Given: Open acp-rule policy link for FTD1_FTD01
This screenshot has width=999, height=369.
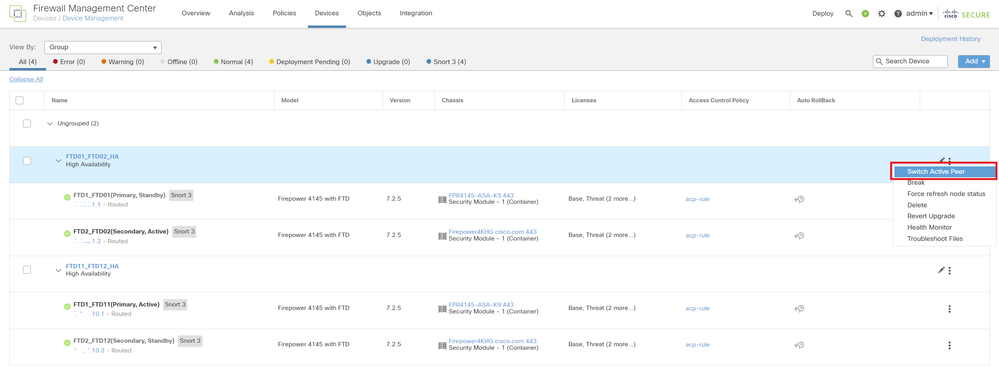Looking at the screenshot, I should (698, 199).
